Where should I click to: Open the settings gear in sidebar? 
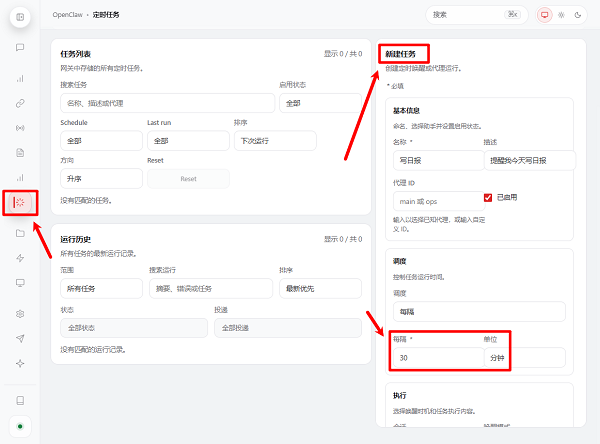20,313
